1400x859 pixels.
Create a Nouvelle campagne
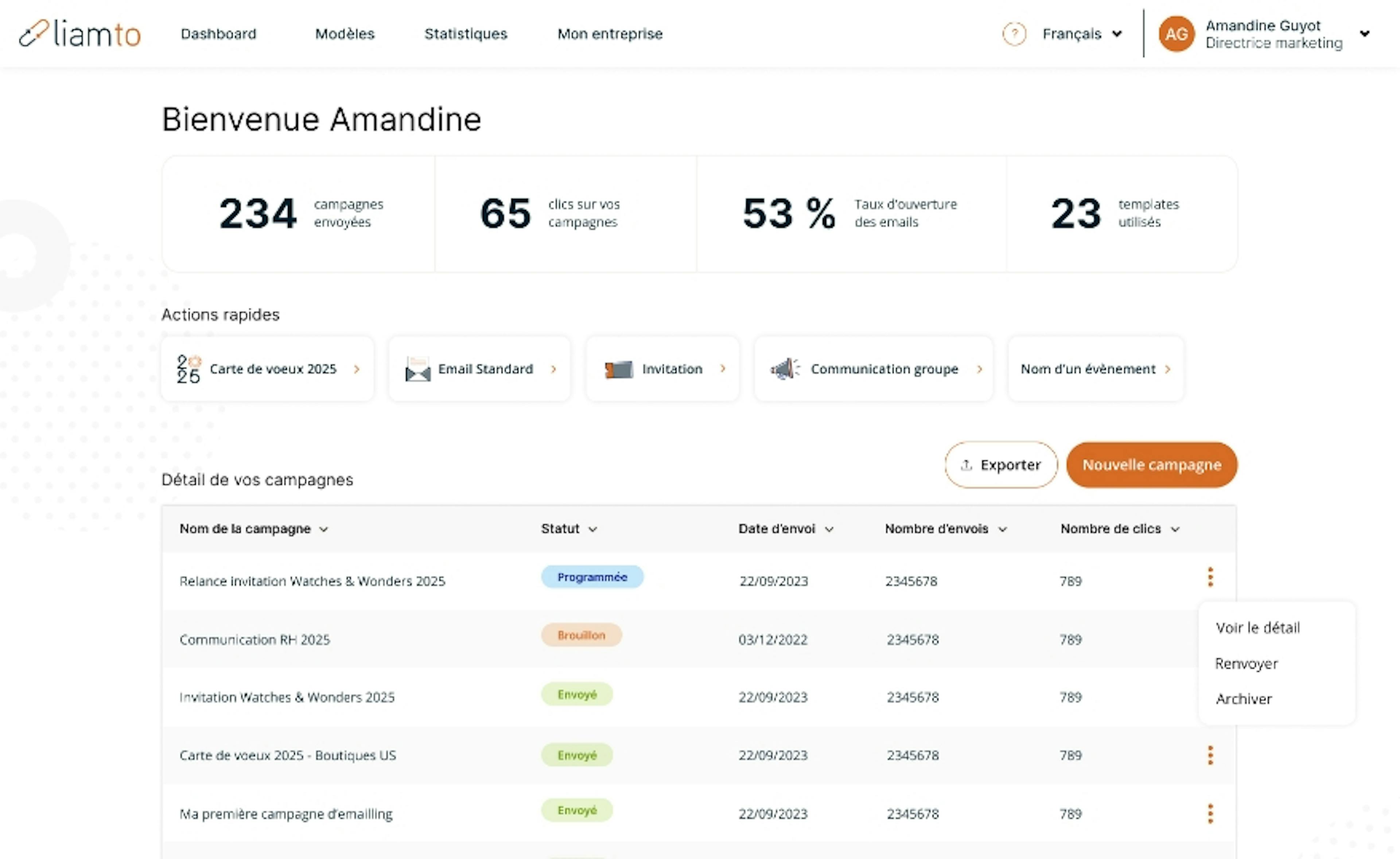point(1152,465)
